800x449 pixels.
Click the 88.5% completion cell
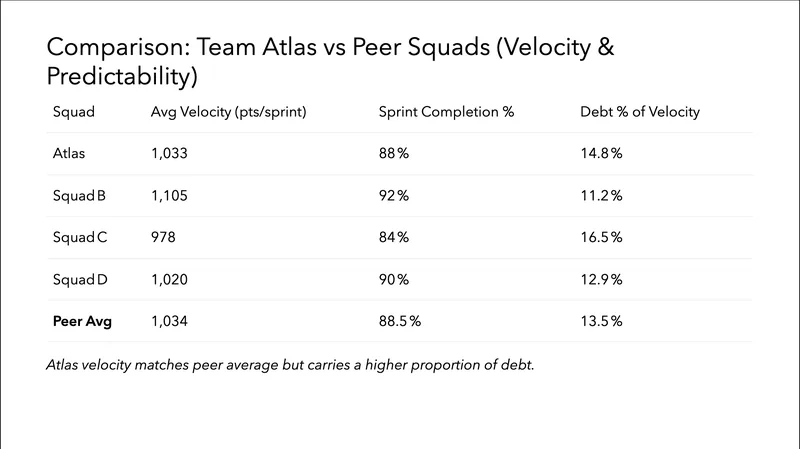click(x=400, y=321)
